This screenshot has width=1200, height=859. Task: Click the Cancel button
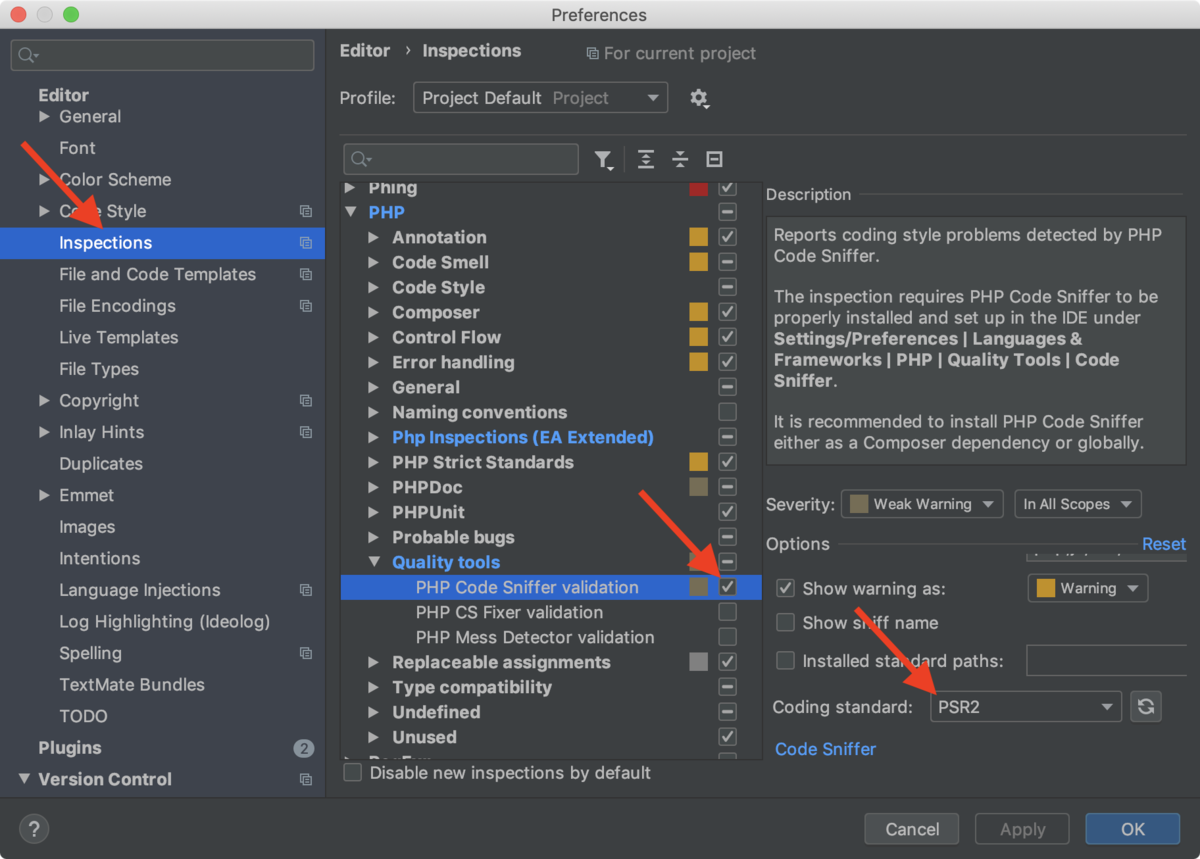click(912, 829)
